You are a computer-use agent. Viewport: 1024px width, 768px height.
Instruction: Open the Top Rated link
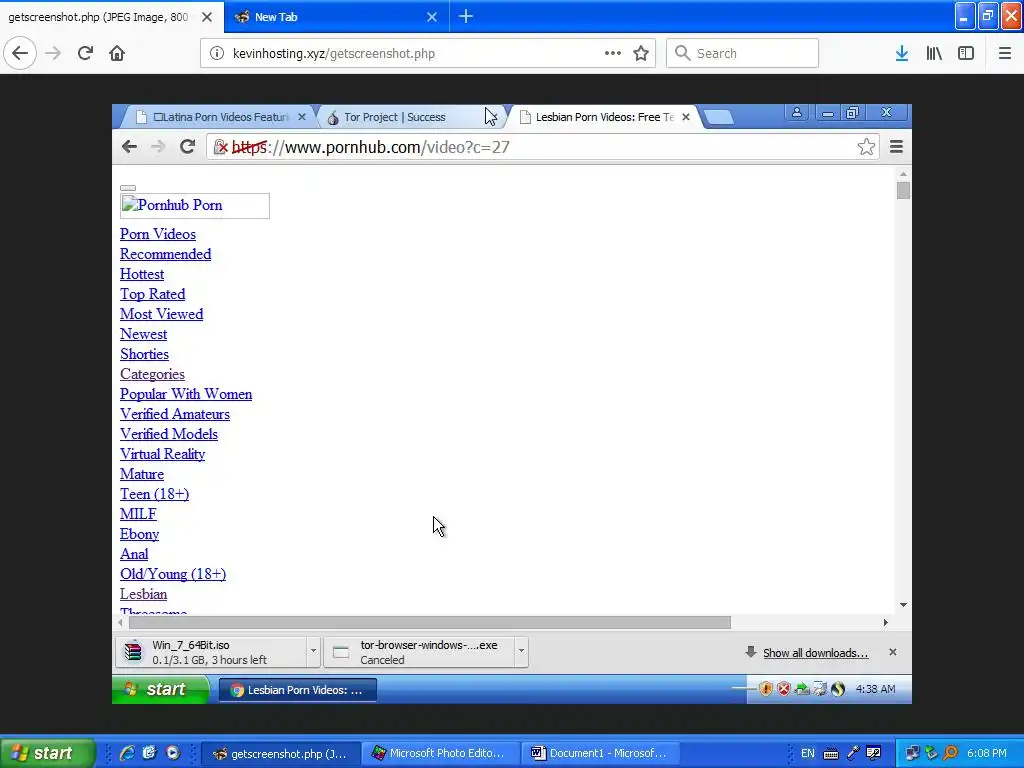coord(152,294)
